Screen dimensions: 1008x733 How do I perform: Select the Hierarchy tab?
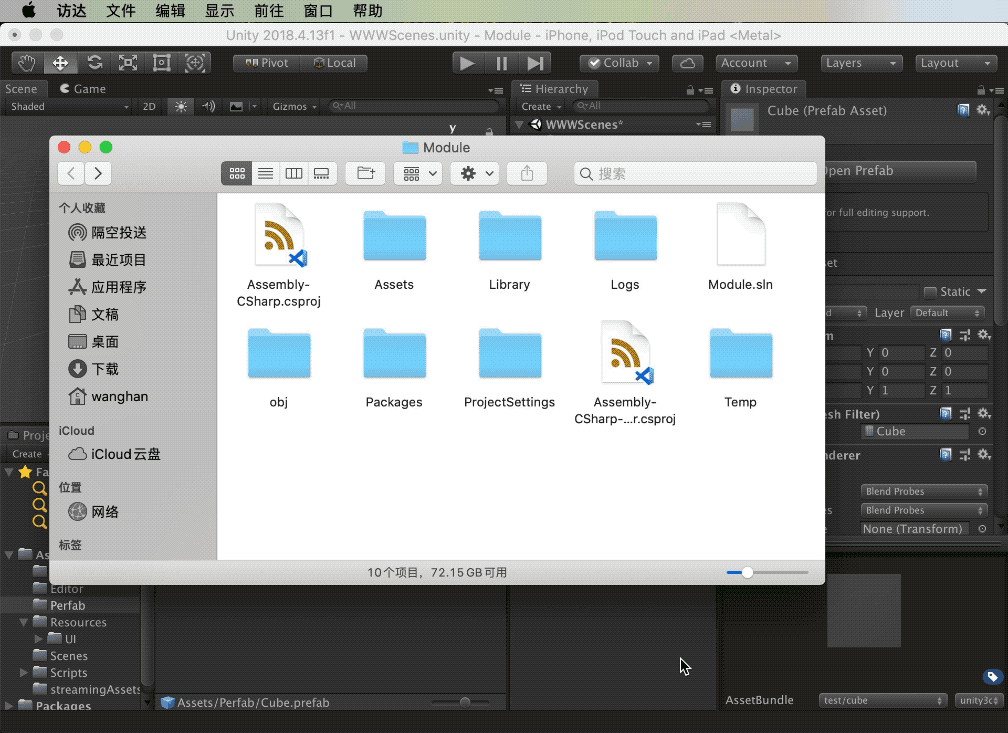point(554,89)
